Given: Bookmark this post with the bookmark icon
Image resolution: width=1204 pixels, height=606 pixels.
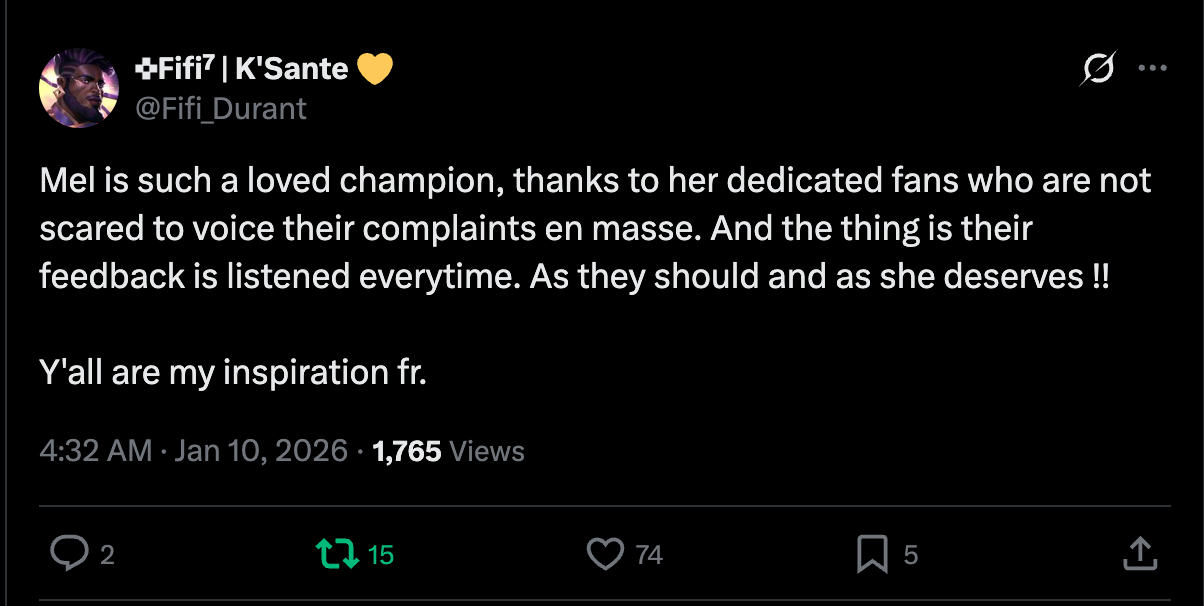Looking at the screenshot, I should coord(872,553).
